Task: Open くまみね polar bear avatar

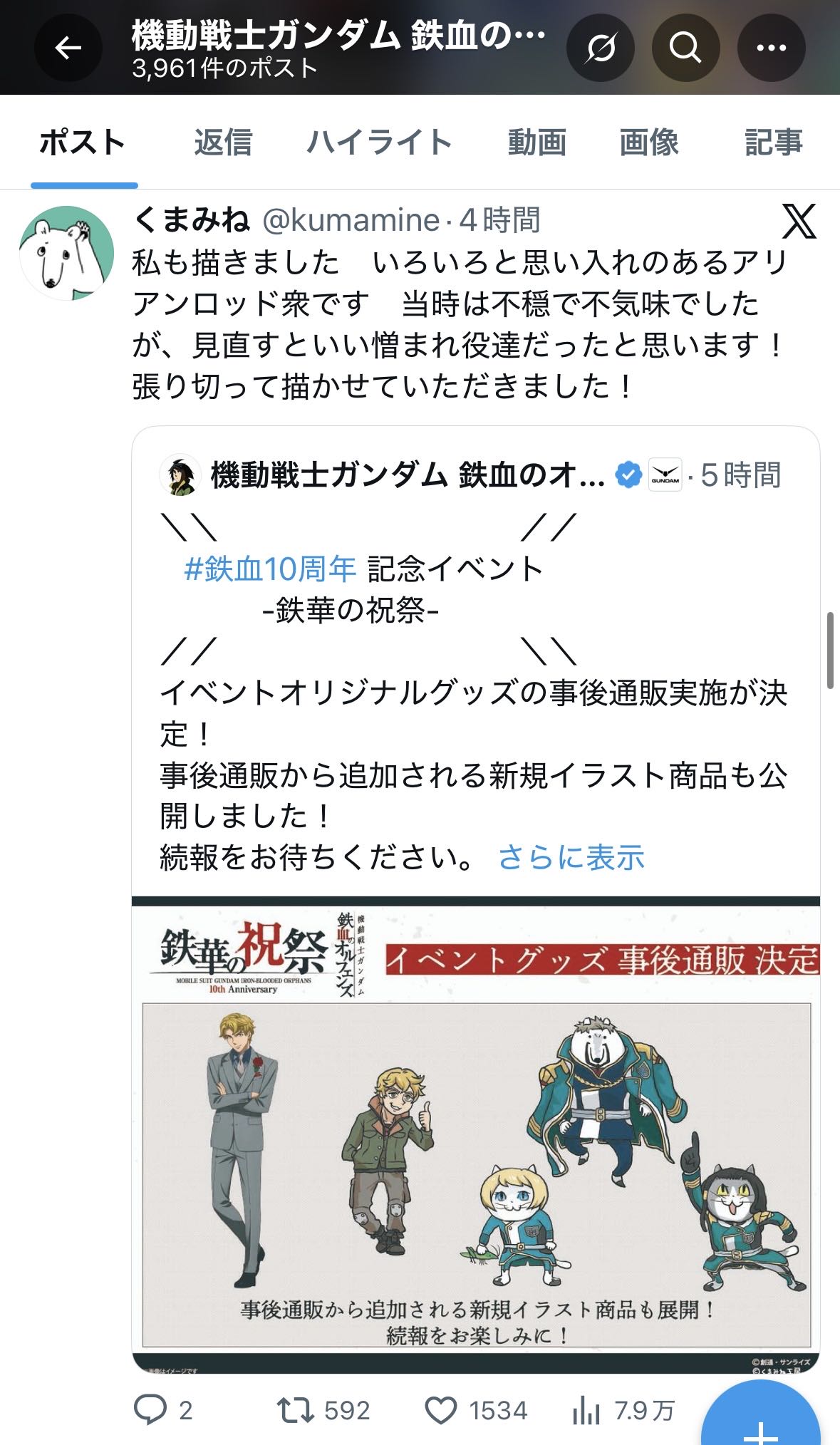Action: (67, 253)
